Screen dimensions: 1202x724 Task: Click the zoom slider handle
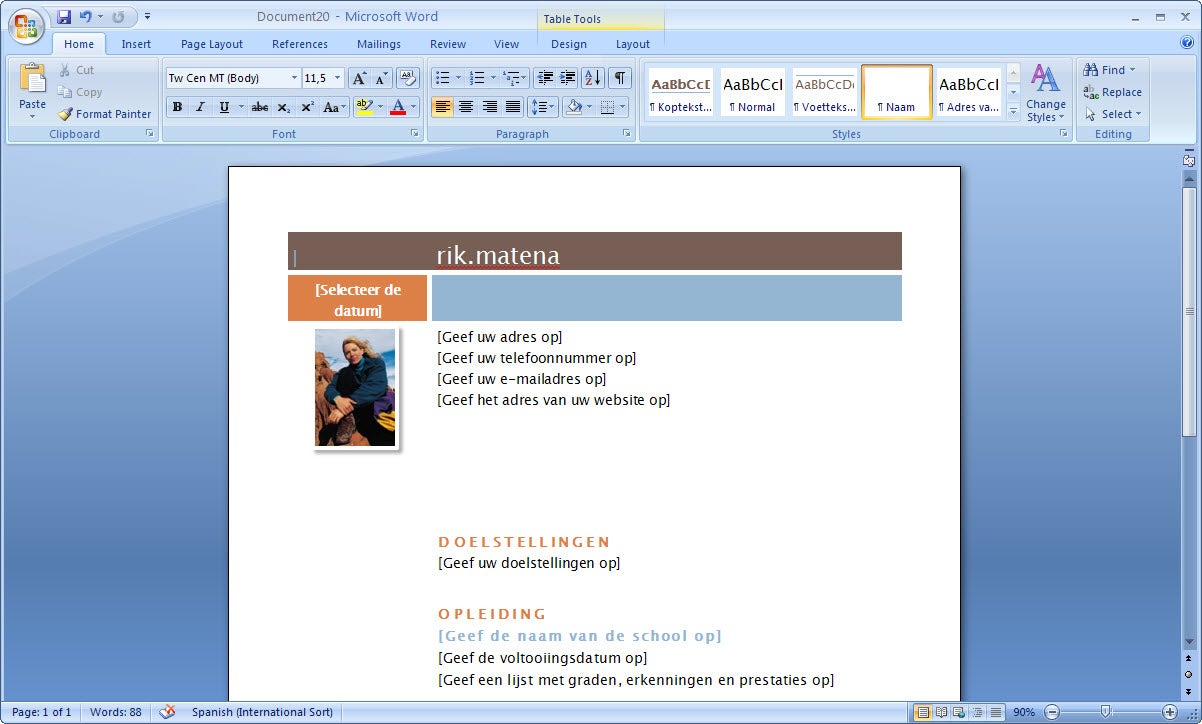[1105, 712]
